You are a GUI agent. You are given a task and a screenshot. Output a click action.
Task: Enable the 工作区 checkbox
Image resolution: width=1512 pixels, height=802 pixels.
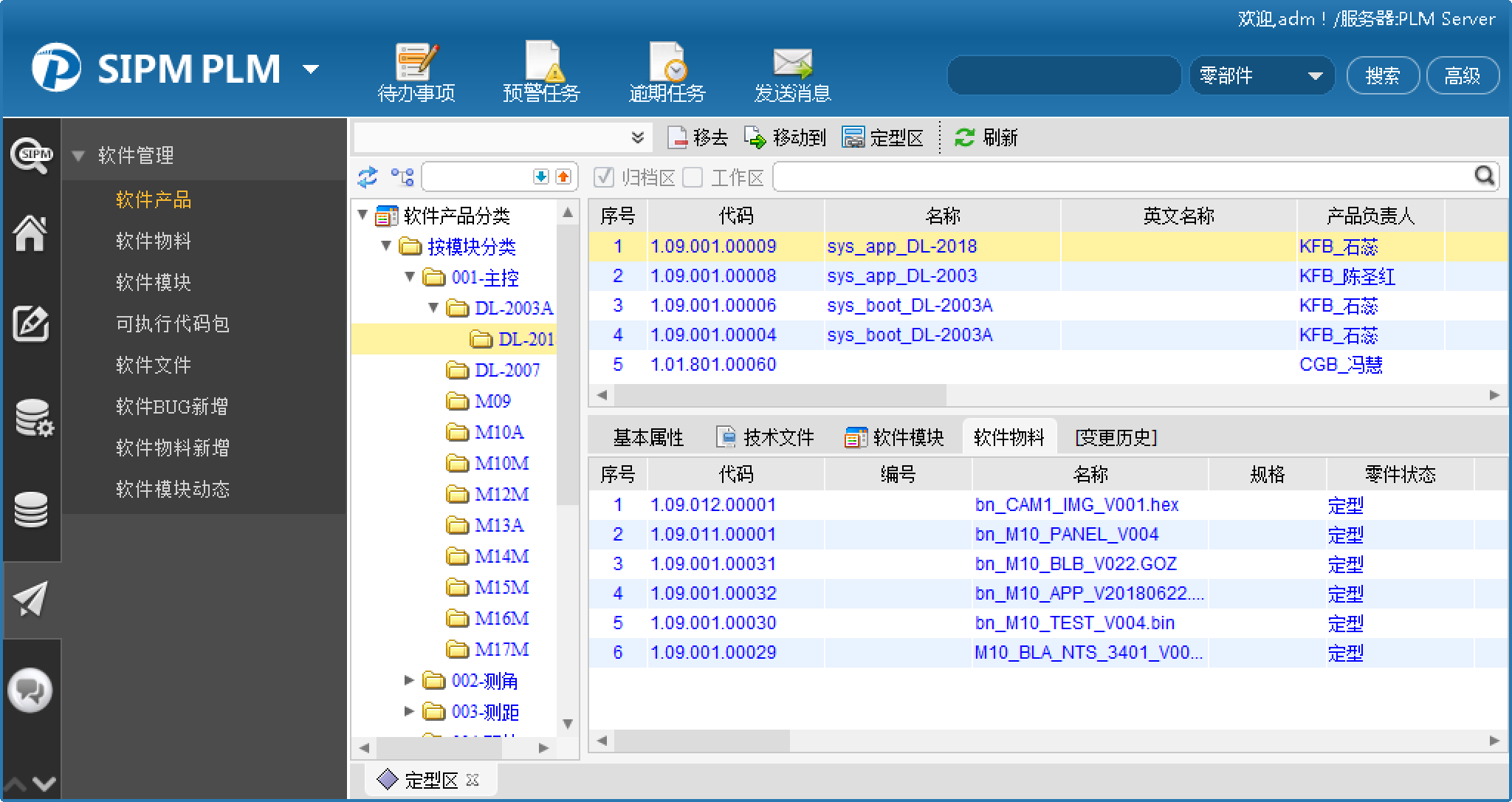click(693, 177)
